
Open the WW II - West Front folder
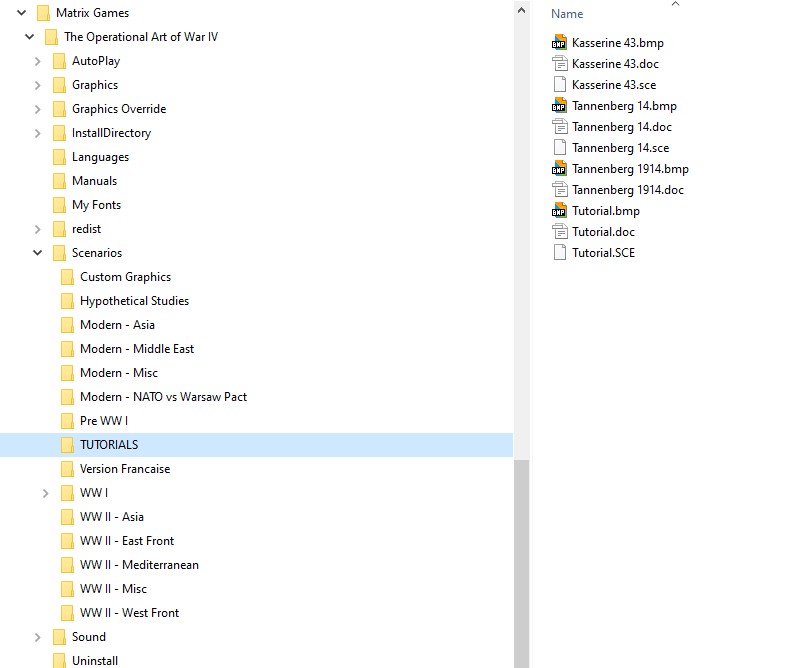[129, 613]
